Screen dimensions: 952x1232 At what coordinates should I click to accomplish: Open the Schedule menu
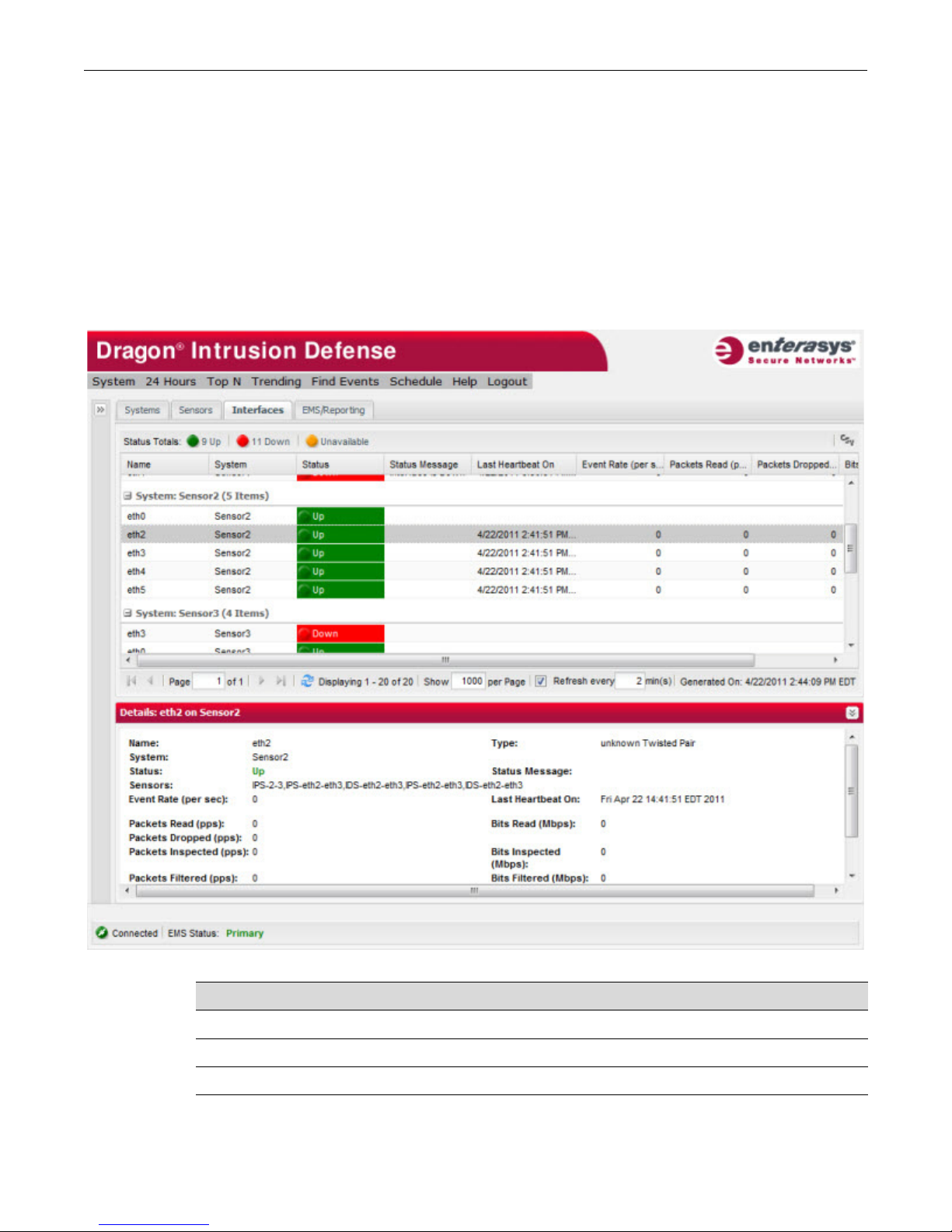point(416,382)
